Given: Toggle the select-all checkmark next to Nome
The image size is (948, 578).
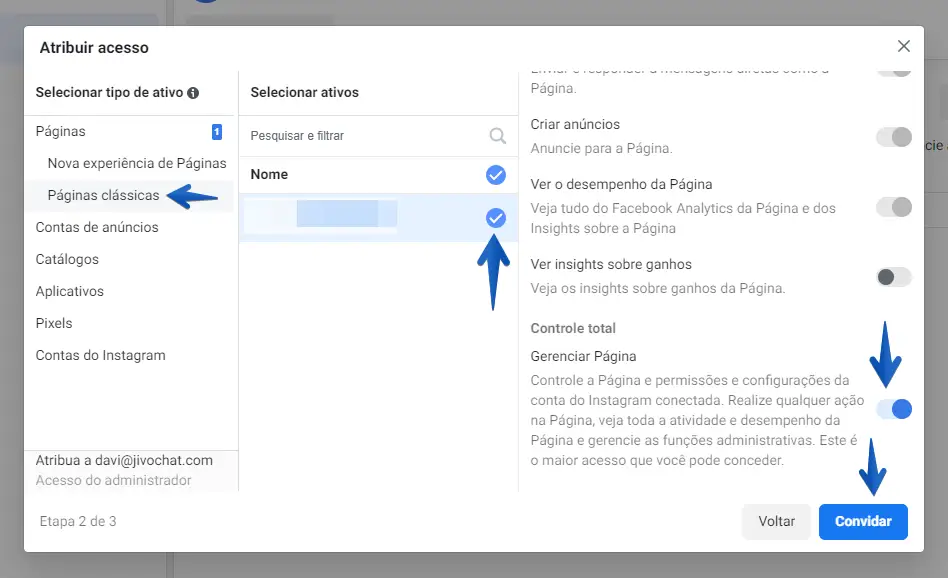Looking at the screenshot, I should (x=495, y=175).
